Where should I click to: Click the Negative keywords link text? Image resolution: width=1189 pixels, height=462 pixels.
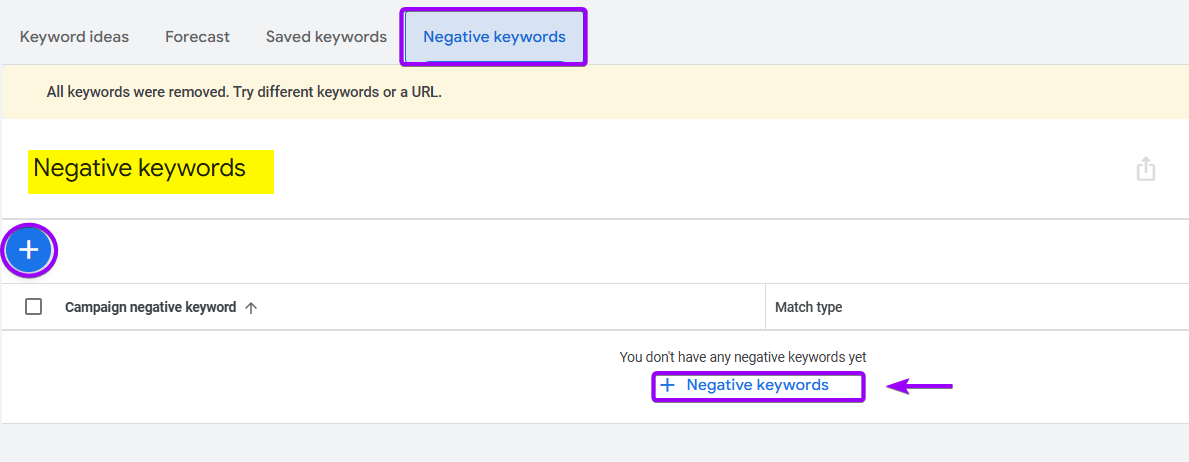[757, 385]
